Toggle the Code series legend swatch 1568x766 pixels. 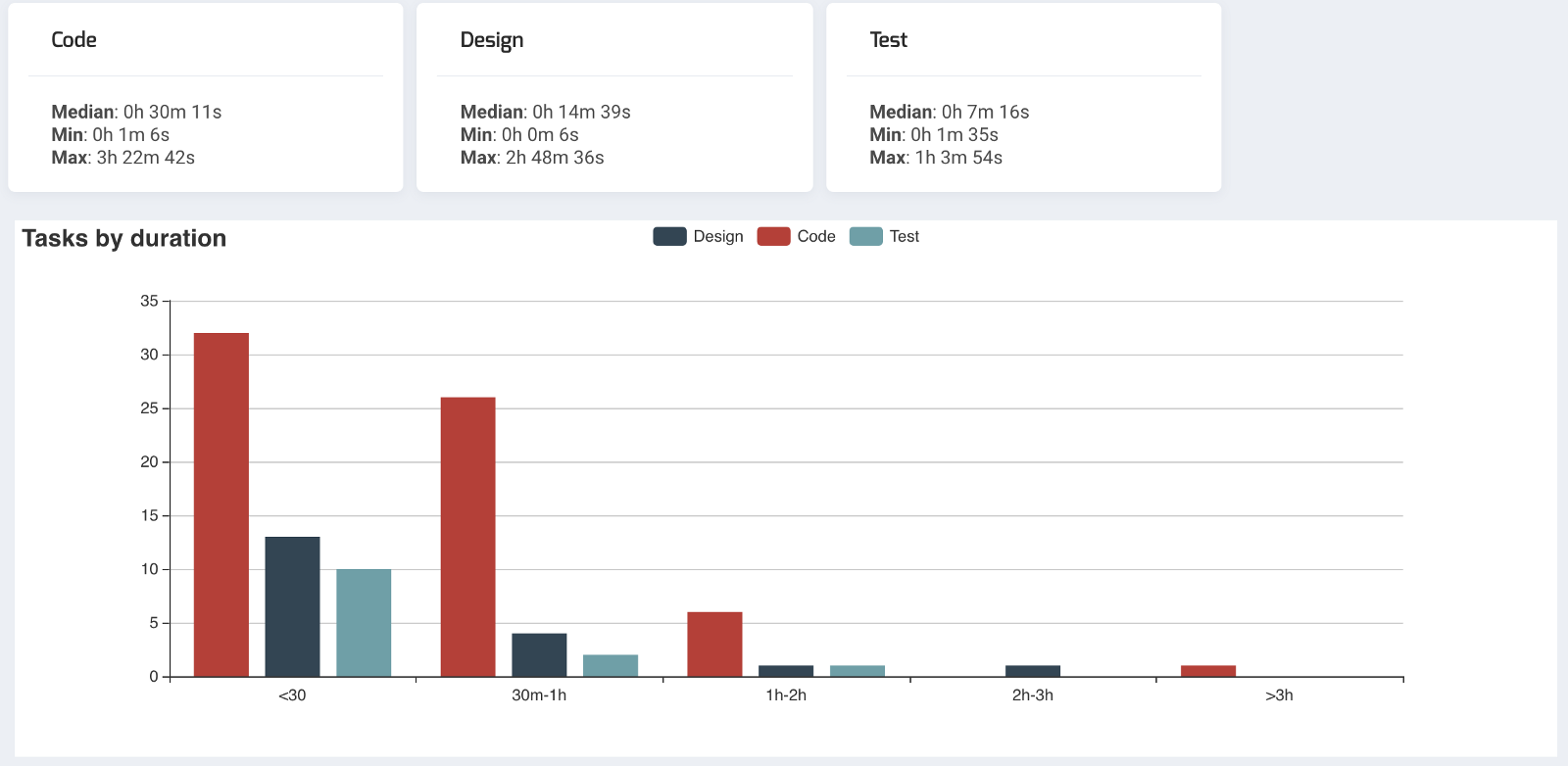click(773, 236)
